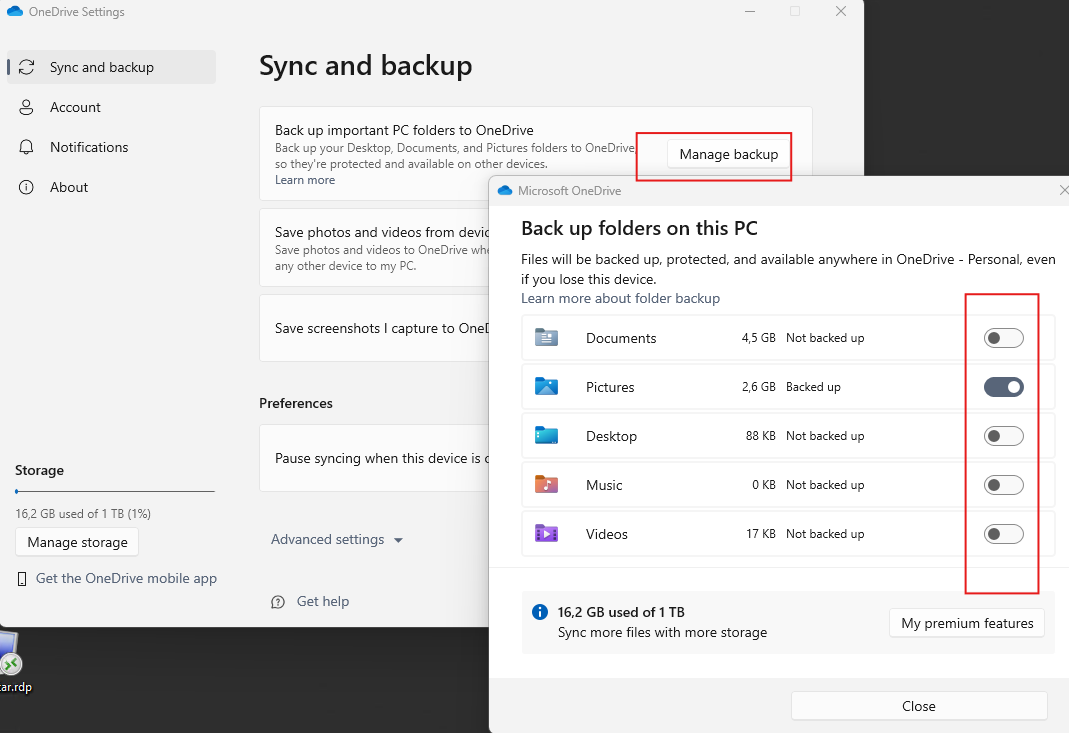Screen dimensions: 1069x733
Task: Go to the Account settings page
Action: [112, 107]
